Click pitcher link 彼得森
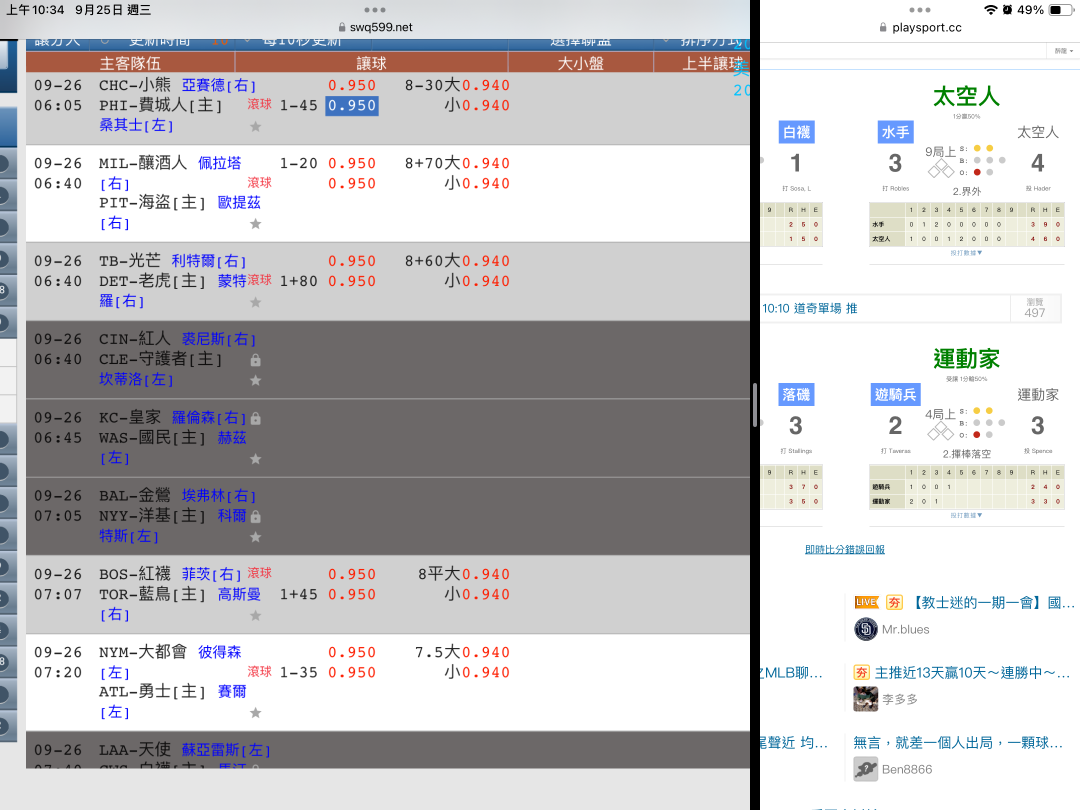The width and height of the screenshot is (1080, 810). 220,652
